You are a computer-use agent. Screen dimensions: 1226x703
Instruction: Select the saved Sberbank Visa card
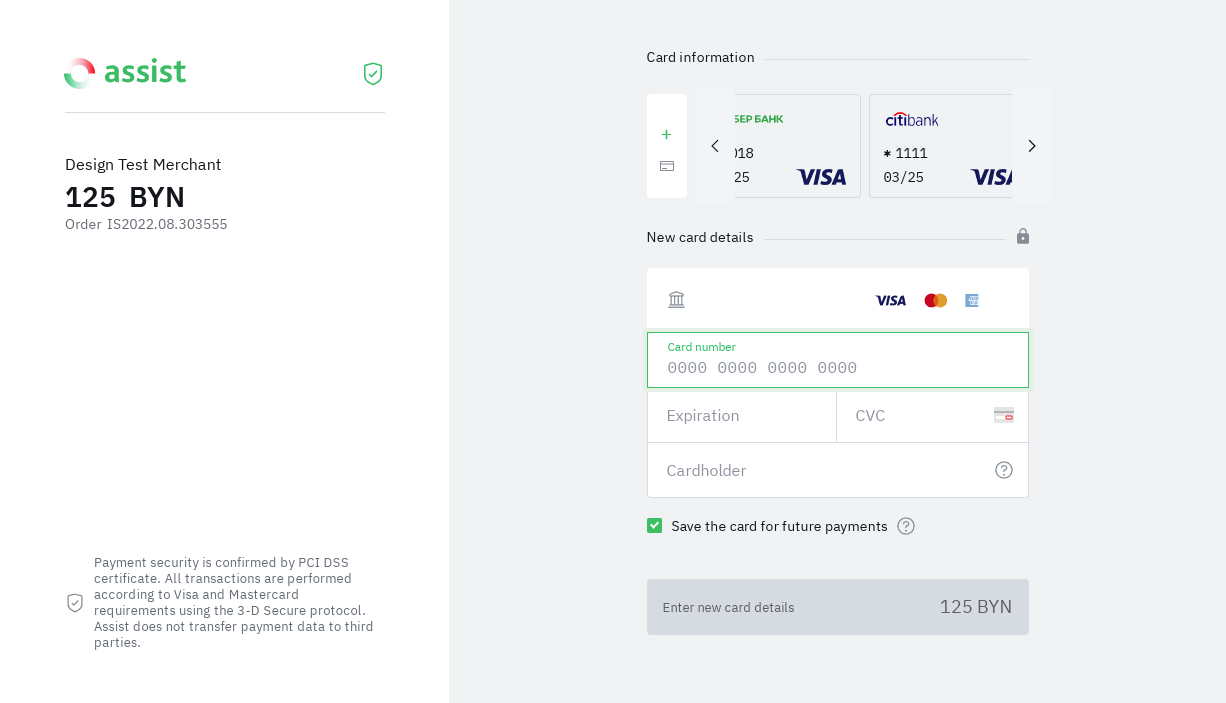(797, 146)
